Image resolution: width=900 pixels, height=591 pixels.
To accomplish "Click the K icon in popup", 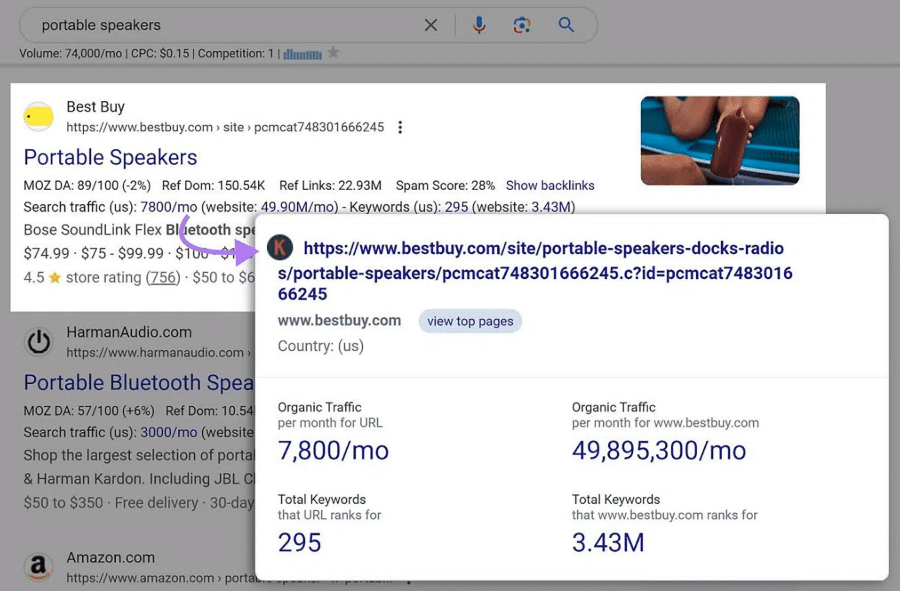I will coord(280,247).
